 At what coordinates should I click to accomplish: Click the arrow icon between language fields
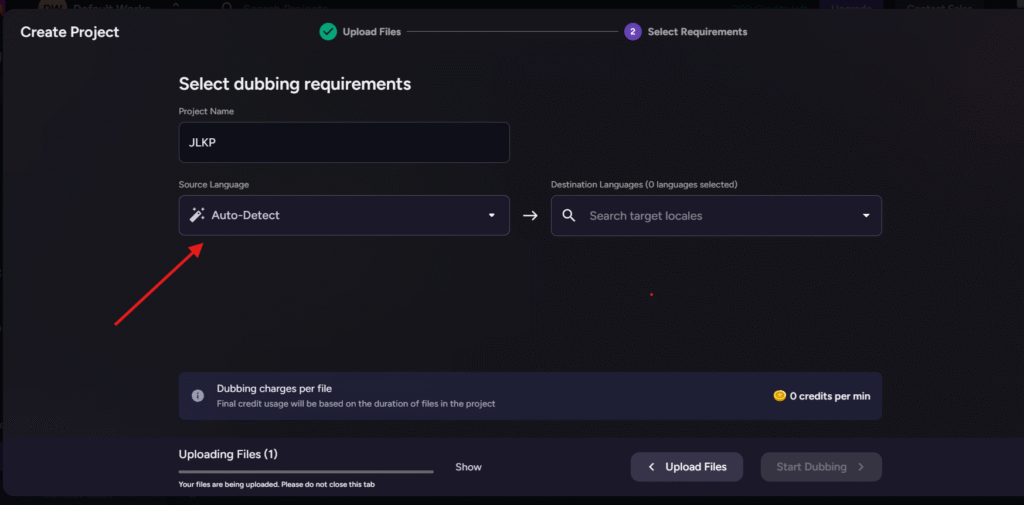[x=530, y=216]
